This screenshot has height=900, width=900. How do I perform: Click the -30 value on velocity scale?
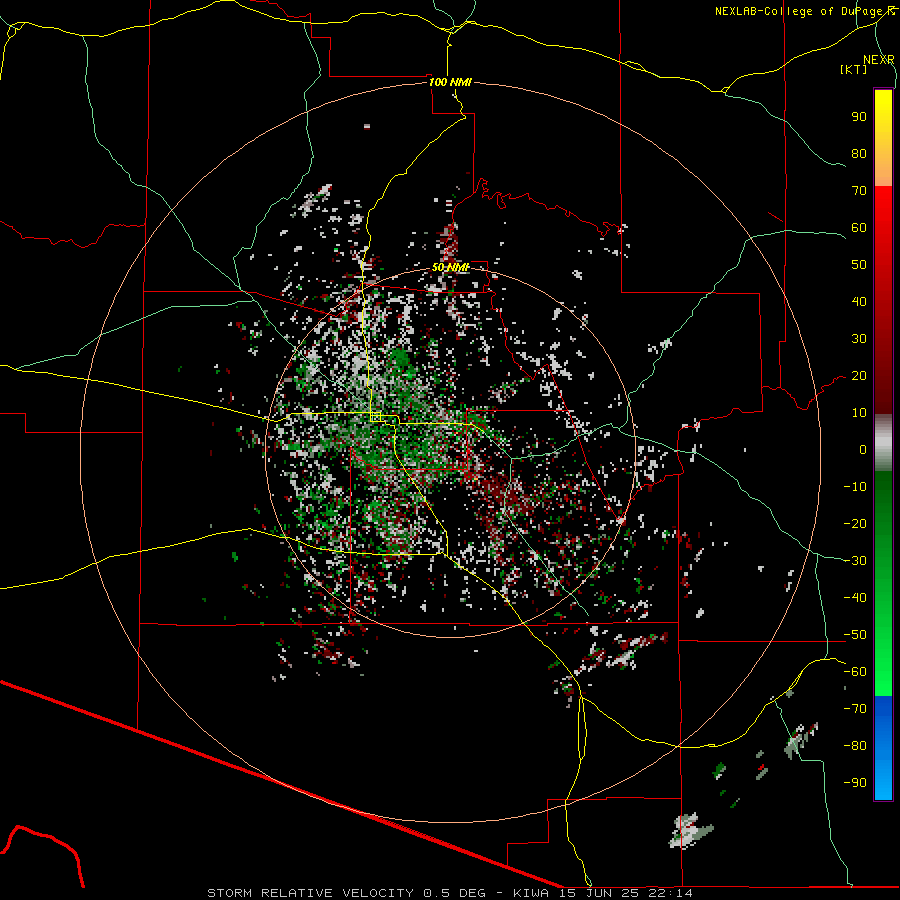point(855,561)
